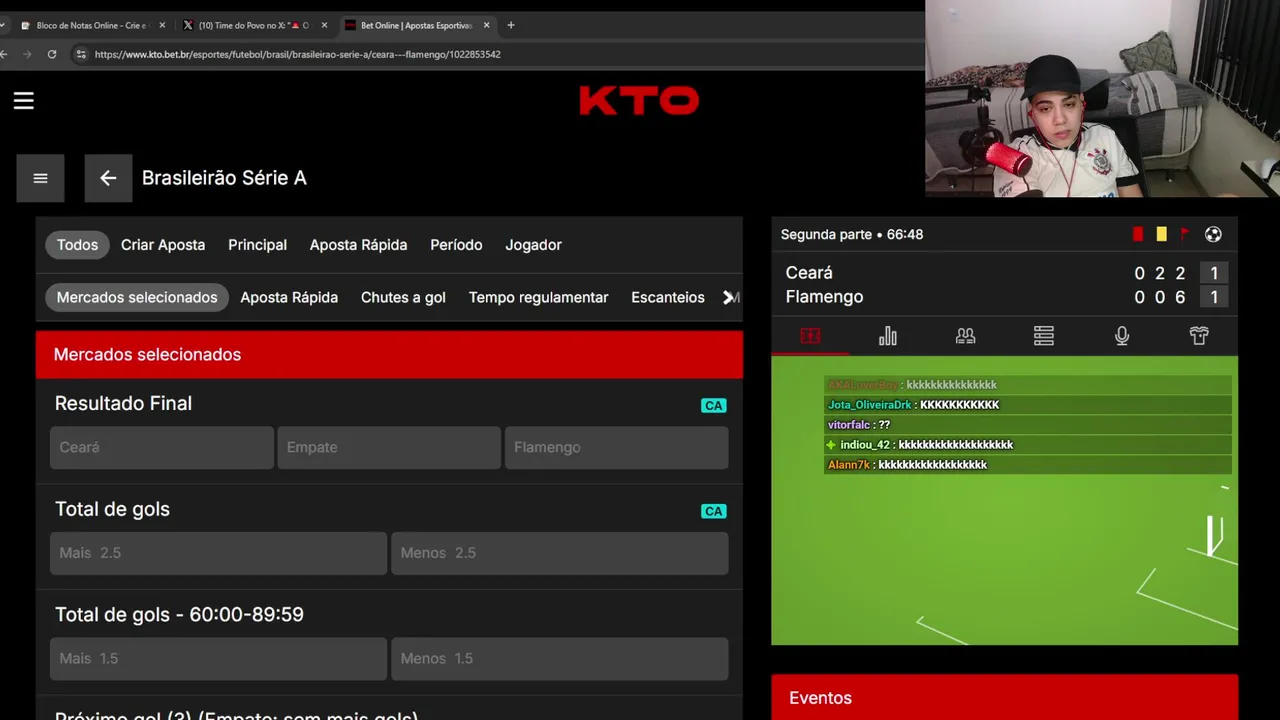The width and height of the screenshot is (1280, 720).
Task: Bet on Flamengo in Resultado Final
Action: (x=616, y=448)
